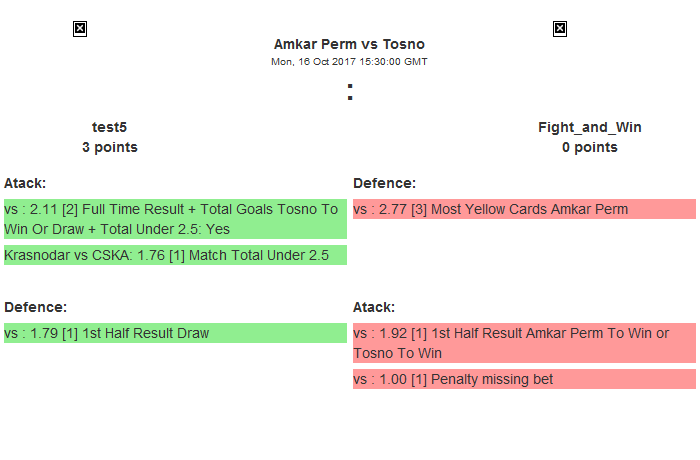Open the Fight_and_Win player name
This screenshot has height=460, width=700.
590,127
